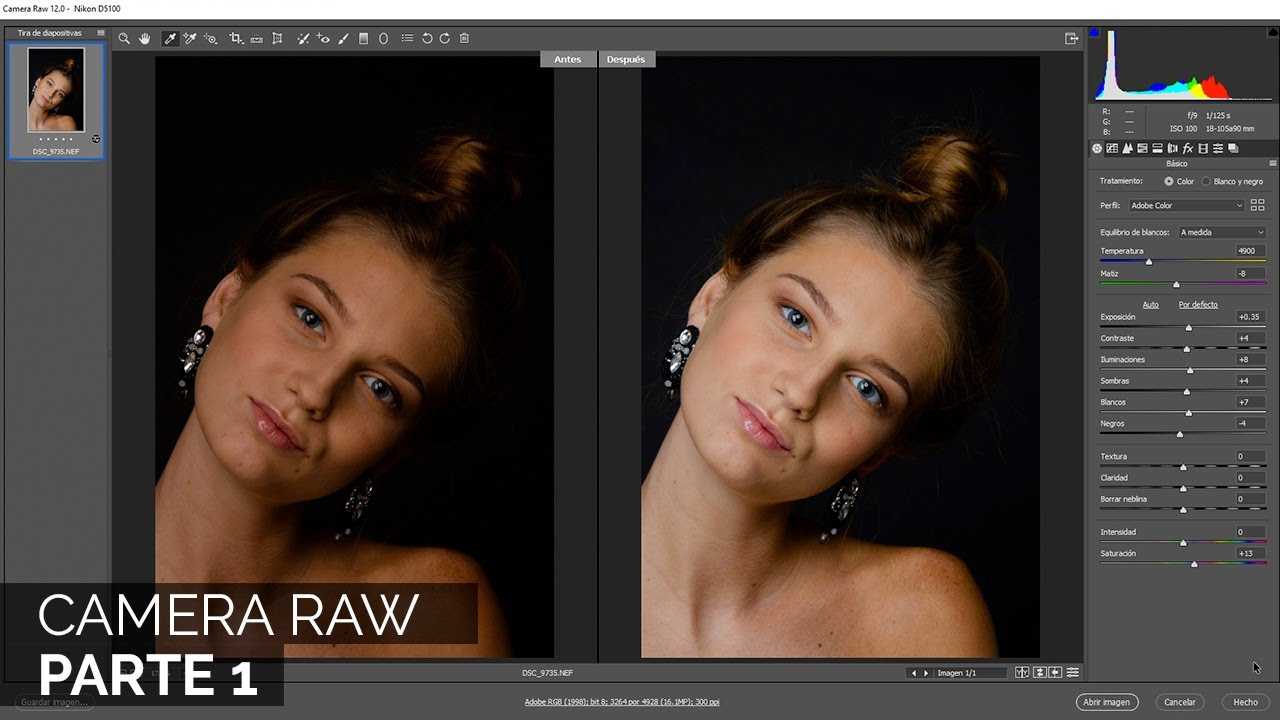Select the Radial Filter tool

tap(383, 38)
